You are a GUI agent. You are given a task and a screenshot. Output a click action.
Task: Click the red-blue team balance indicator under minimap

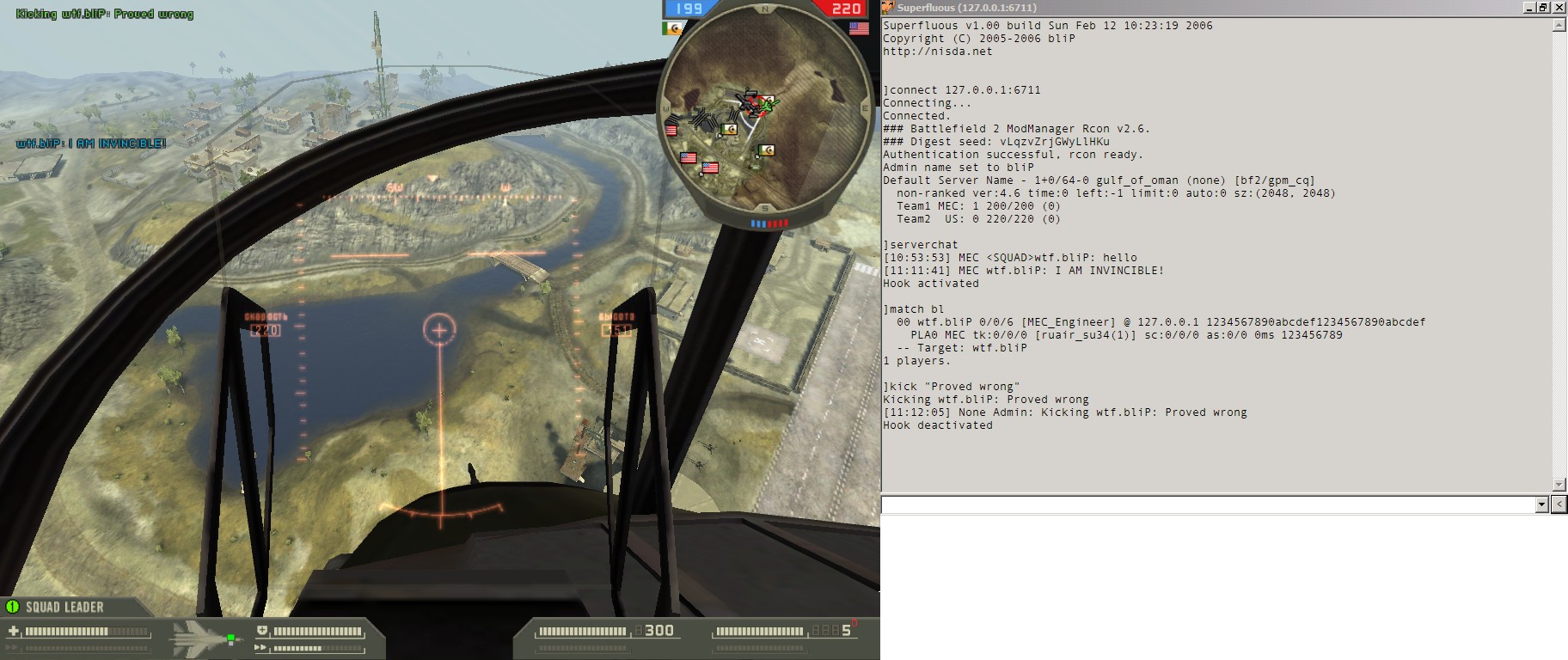coord(769,223)
